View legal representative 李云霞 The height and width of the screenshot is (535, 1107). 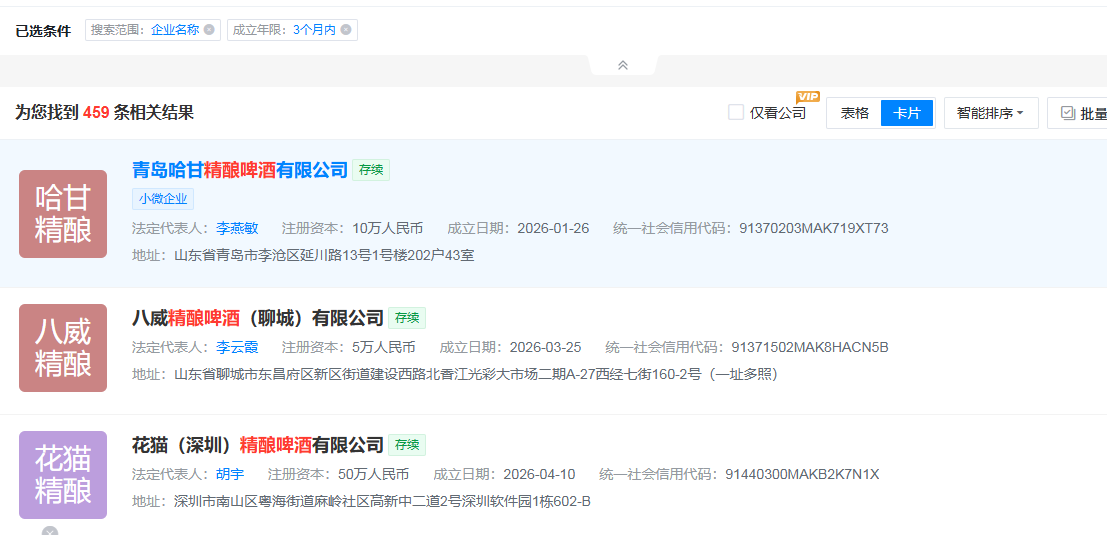(x=237, y=347)
